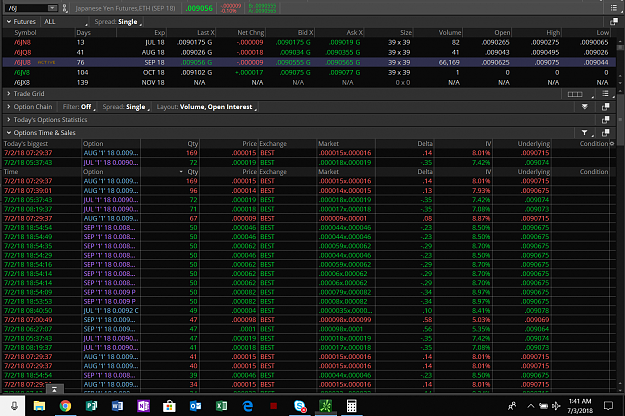Select the /6JN8 JUL 18 futures row
The height and width of the screenshot is (416, 625).
309,42
